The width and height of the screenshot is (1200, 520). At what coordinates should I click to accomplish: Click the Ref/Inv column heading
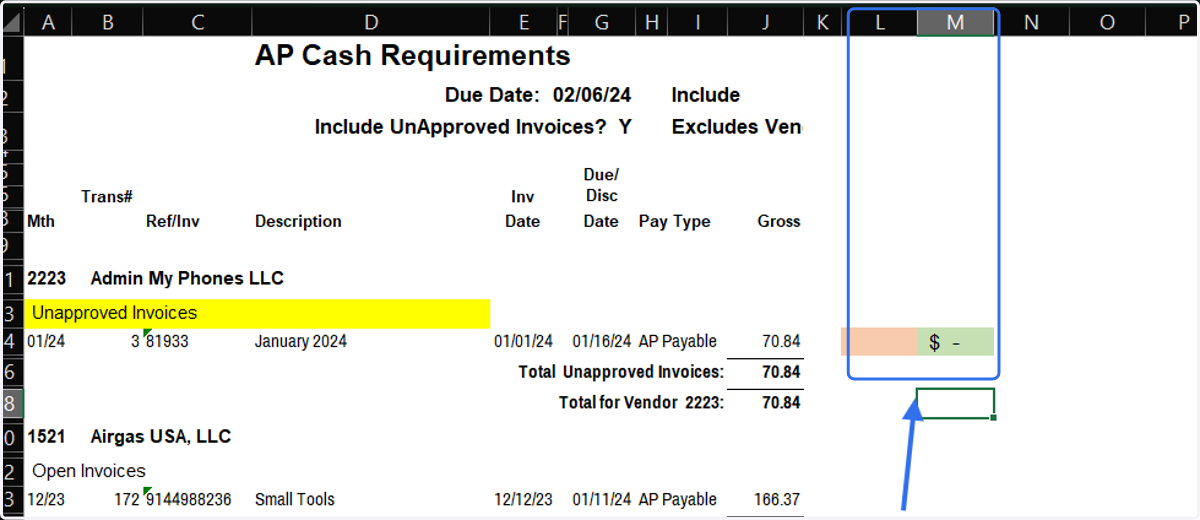pyautogui.click(x=173, y=221)
